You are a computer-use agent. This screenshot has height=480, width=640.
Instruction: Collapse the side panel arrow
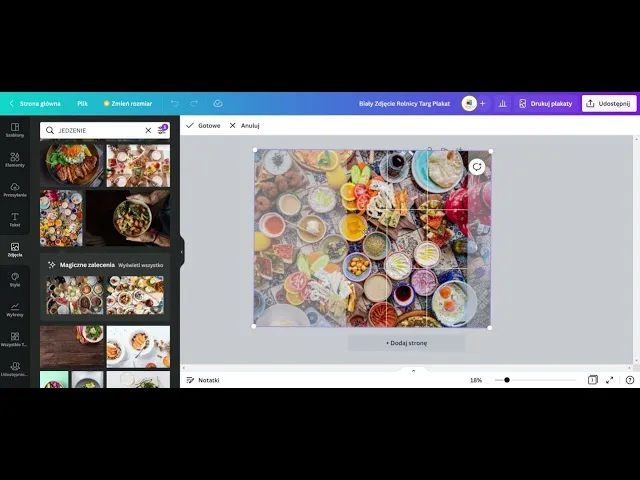coord(182,252)
